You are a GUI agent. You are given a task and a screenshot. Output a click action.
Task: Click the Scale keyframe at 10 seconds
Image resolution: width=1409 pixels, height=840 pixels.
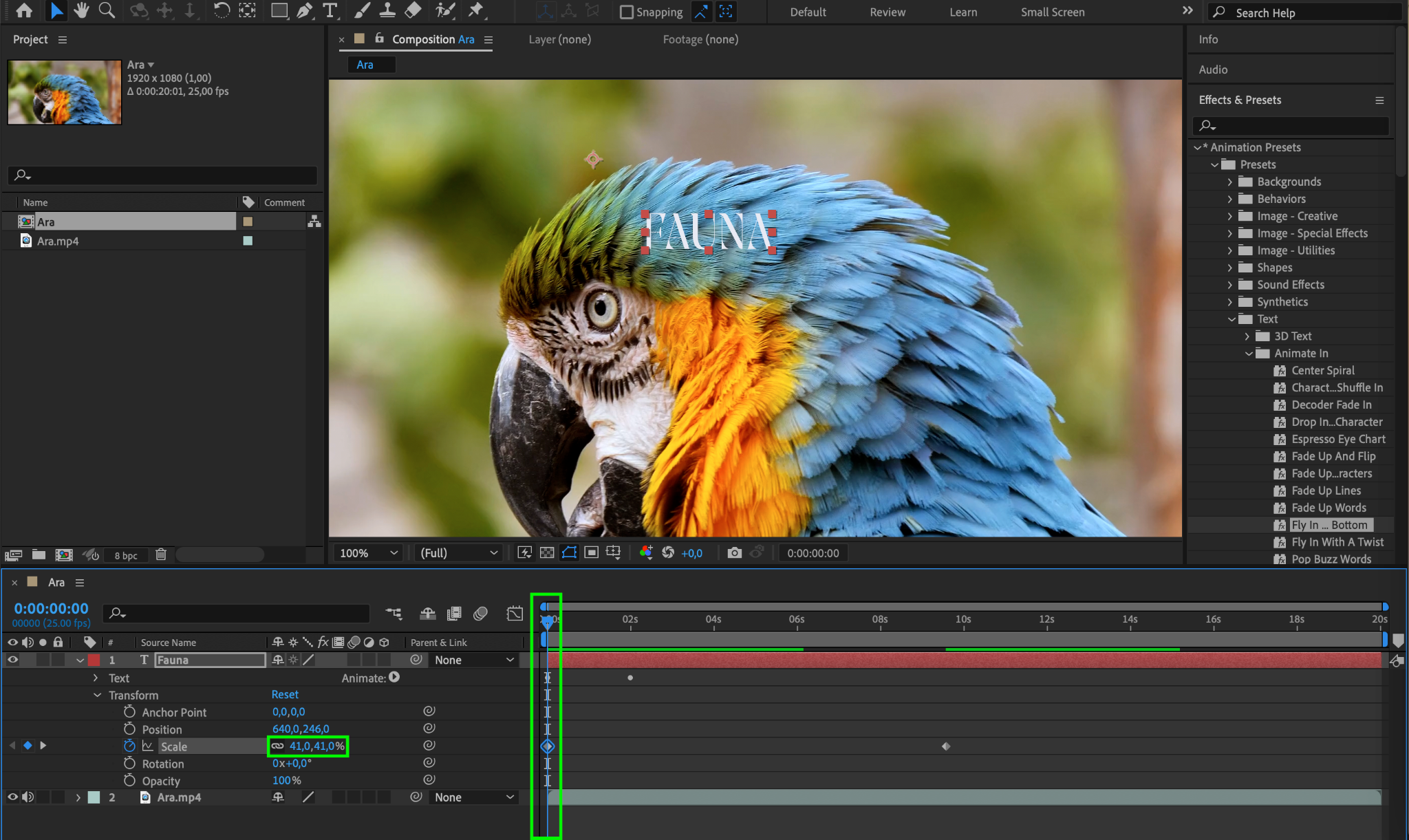[946, 746]
